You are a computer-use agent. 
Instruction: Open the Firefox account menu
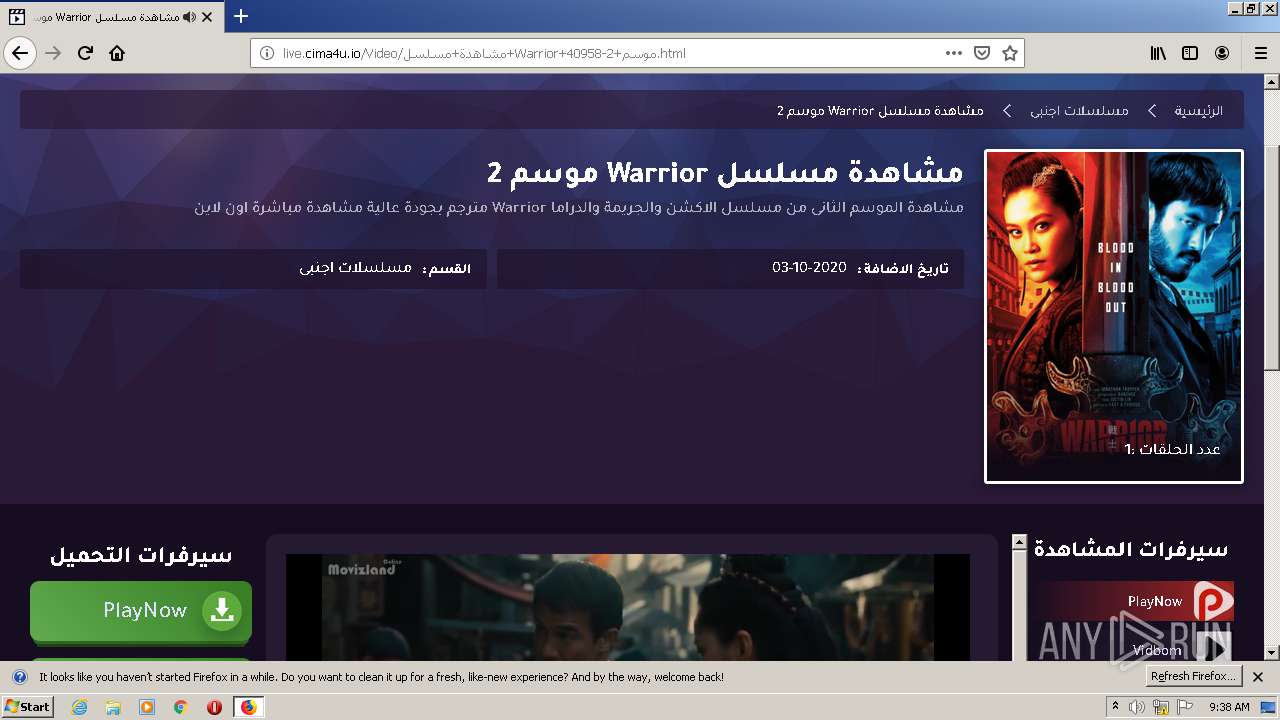coord(1222,53)
